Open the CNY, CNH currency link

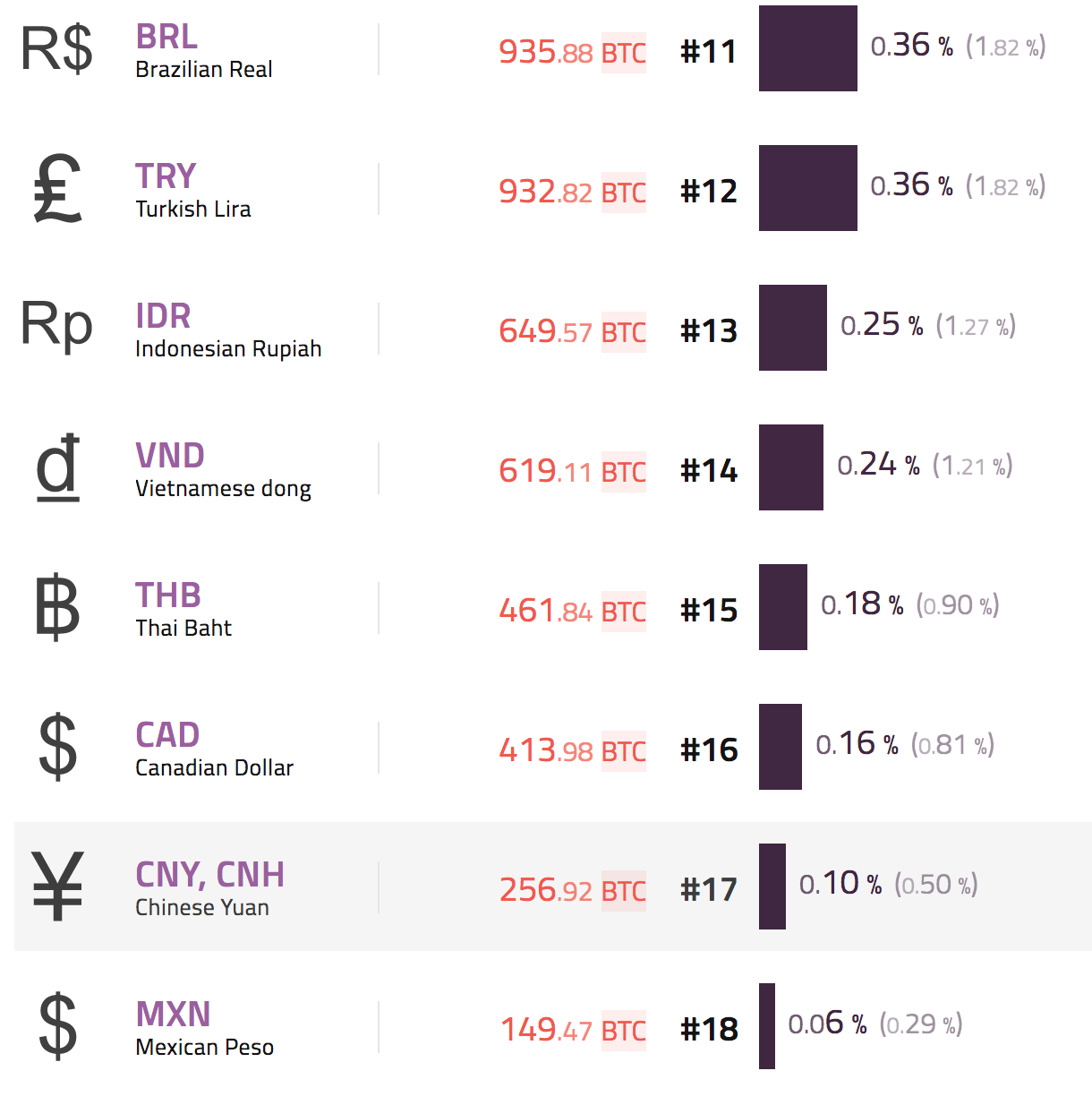[209, 875]
